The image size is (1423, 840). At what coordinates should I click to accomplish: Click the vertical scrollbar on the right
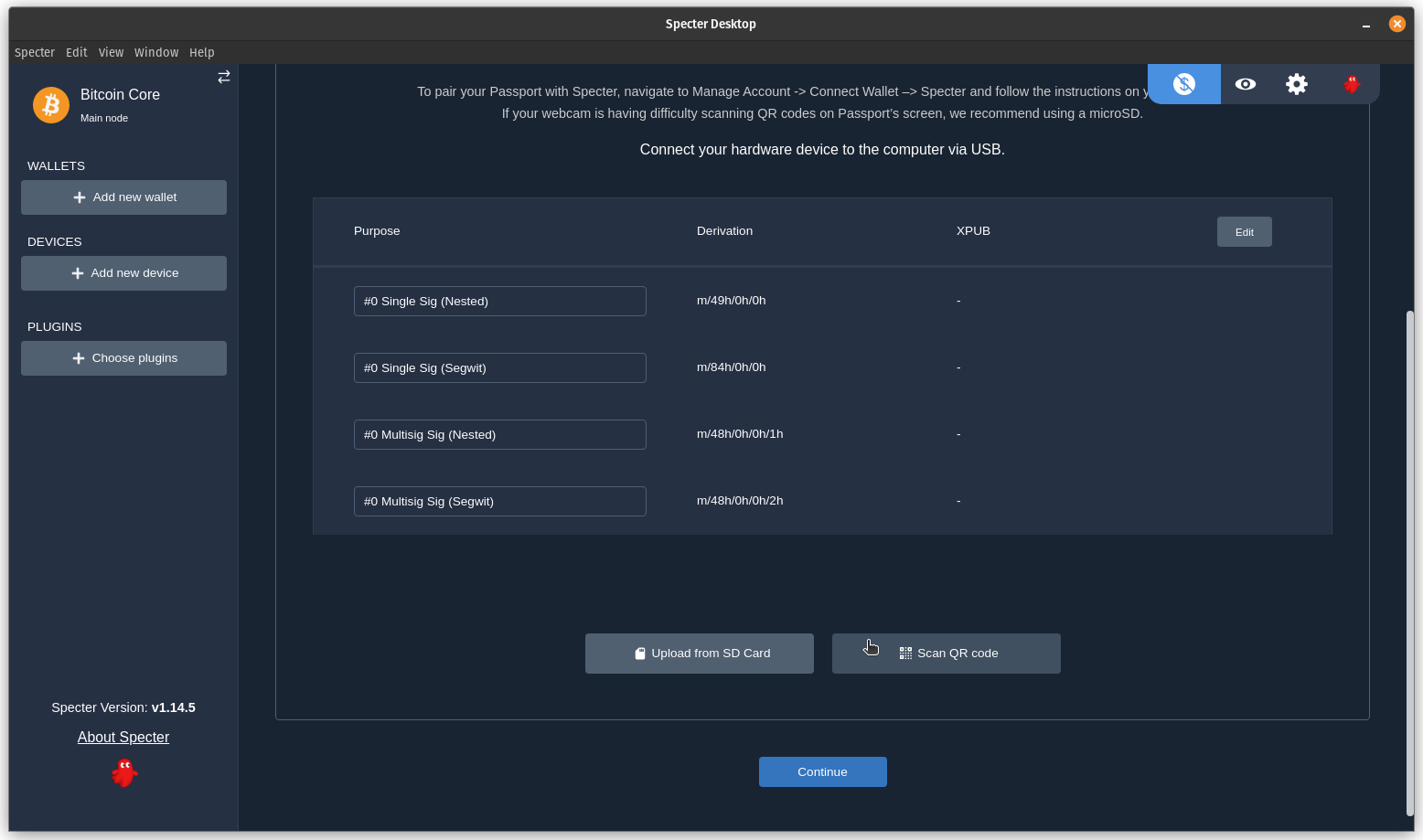[1409, 562]
